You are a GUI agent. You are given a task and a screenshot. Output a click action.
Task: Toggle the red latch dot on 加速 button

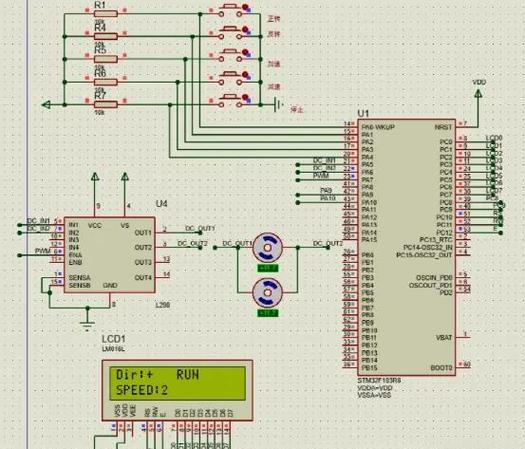pos(245,52)
